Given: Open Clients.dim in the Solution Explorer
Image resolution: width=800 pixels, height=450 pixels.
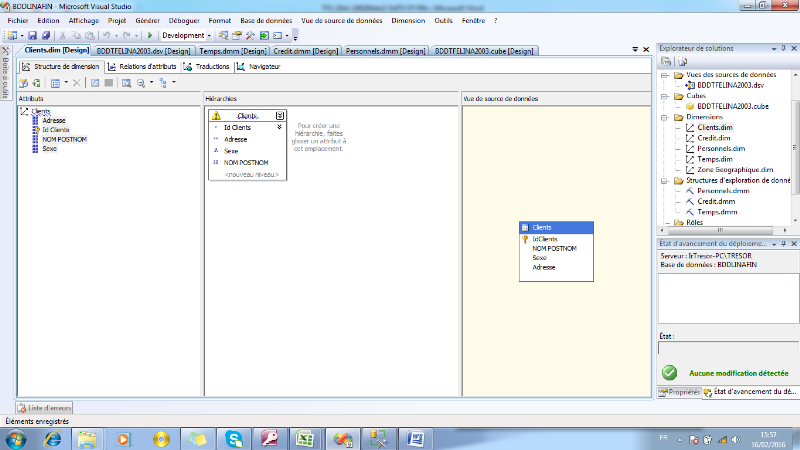Looking at the screenshot, I should pos(714,127).
